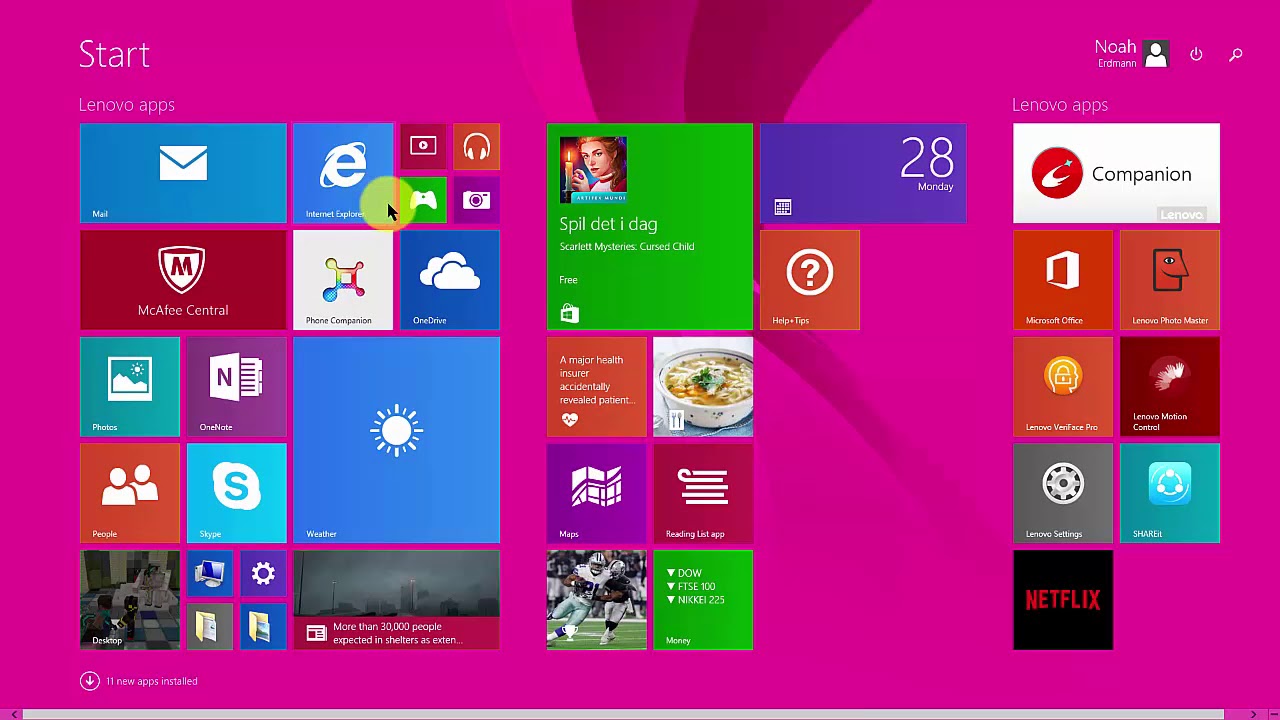Viewport: 1280px width, 720px height.
Task: Click the scrollbar right arrow
Action: (1254, 714)
